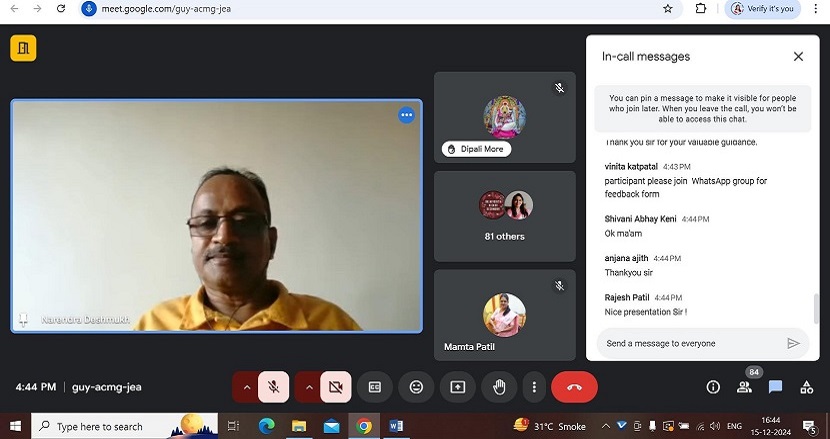Open volume control in system tray

[715, 426]
